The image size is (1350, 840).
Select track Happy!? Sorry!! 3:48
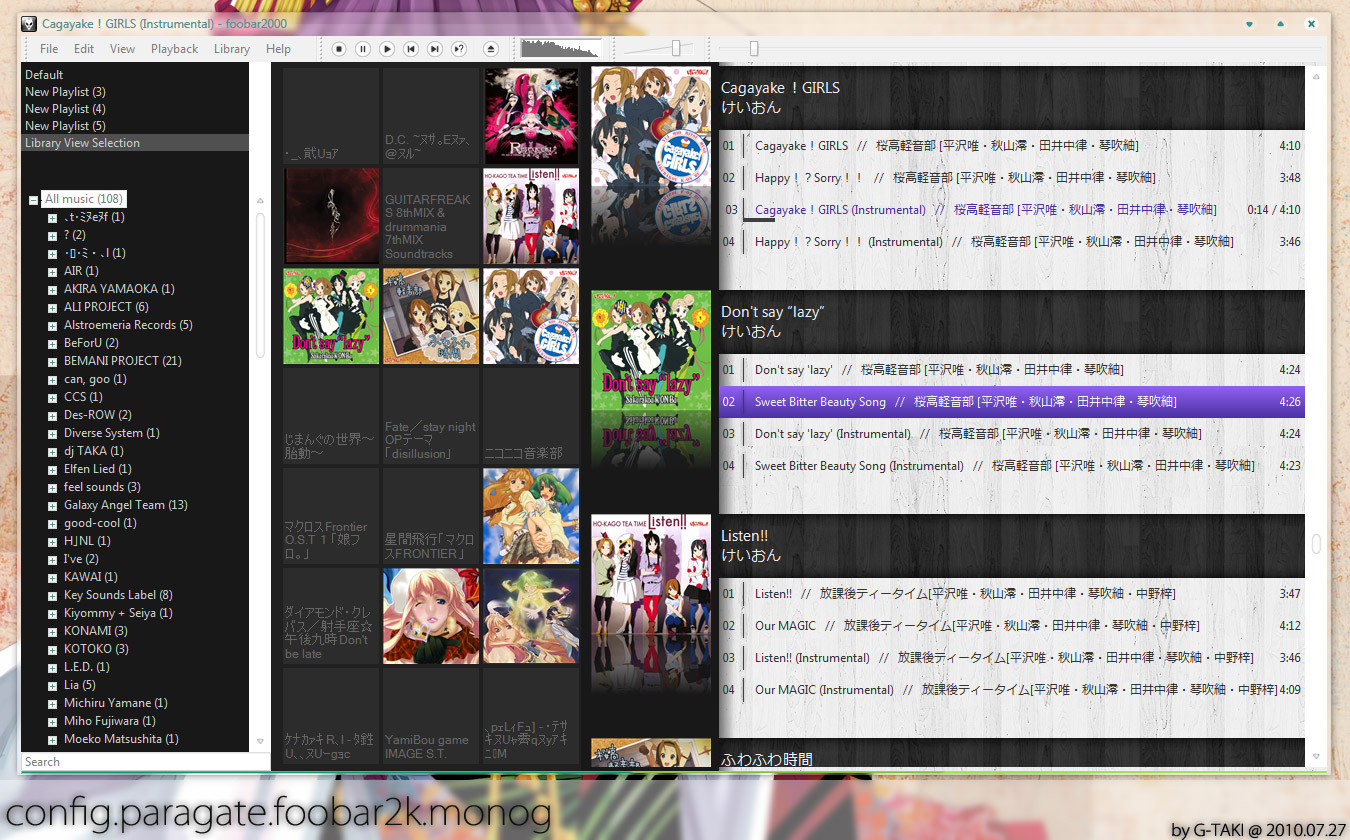1012,178
